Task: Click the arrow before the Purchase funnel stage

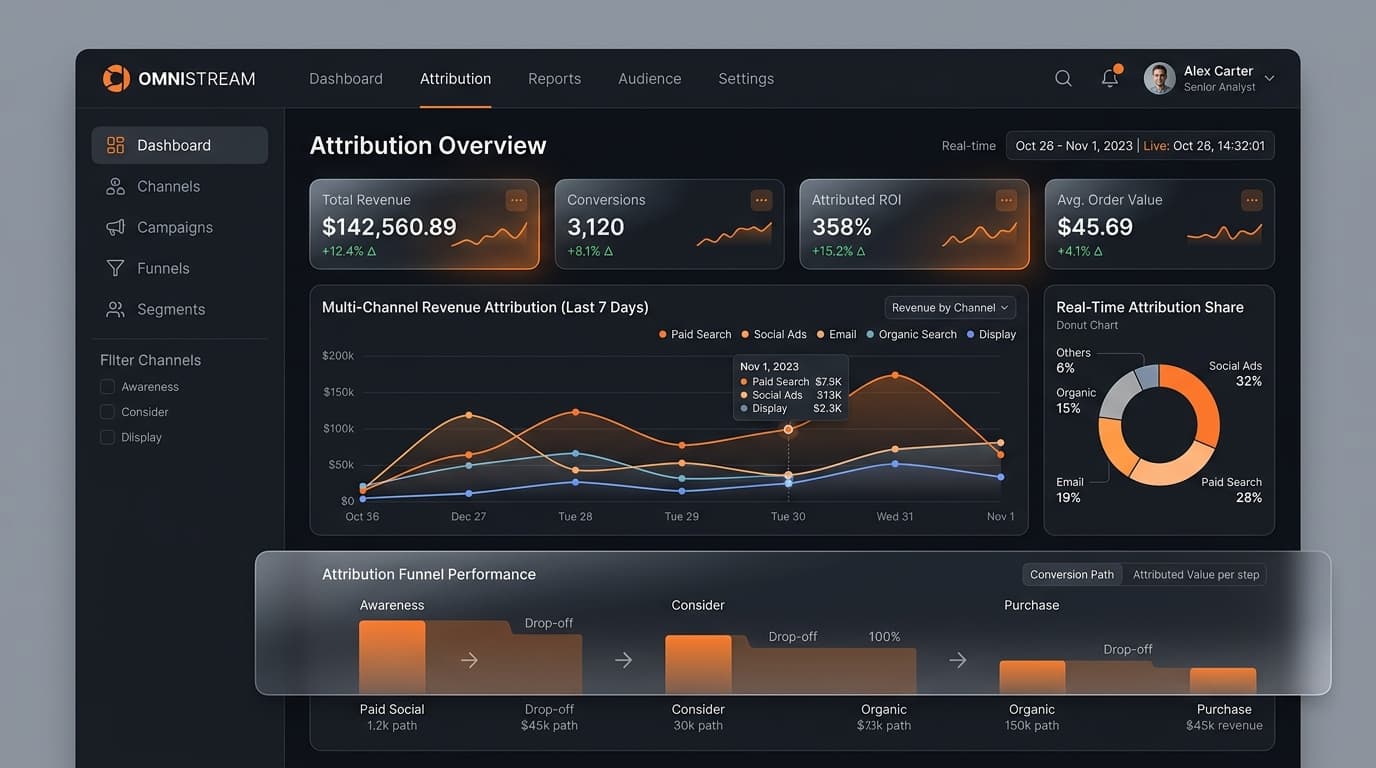Action: pyautogui.click(x=957, y=660)
